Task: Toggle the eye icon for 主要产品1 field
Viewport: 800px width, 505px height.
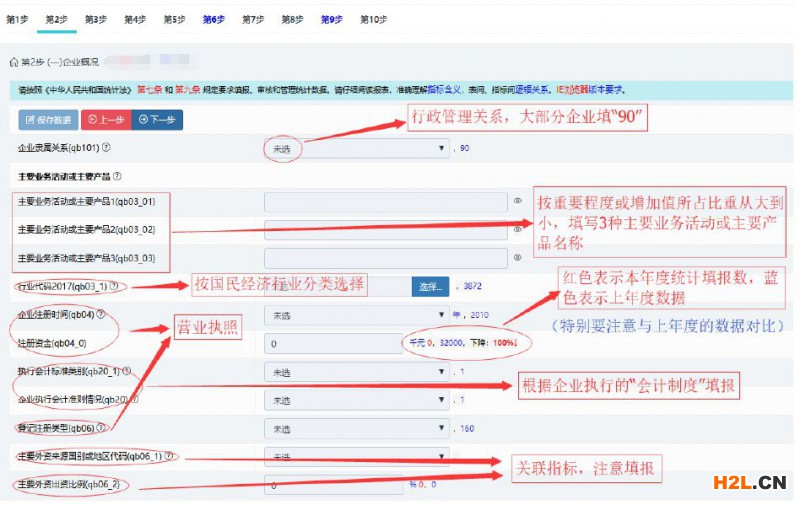Action: [x=517, y=201]
